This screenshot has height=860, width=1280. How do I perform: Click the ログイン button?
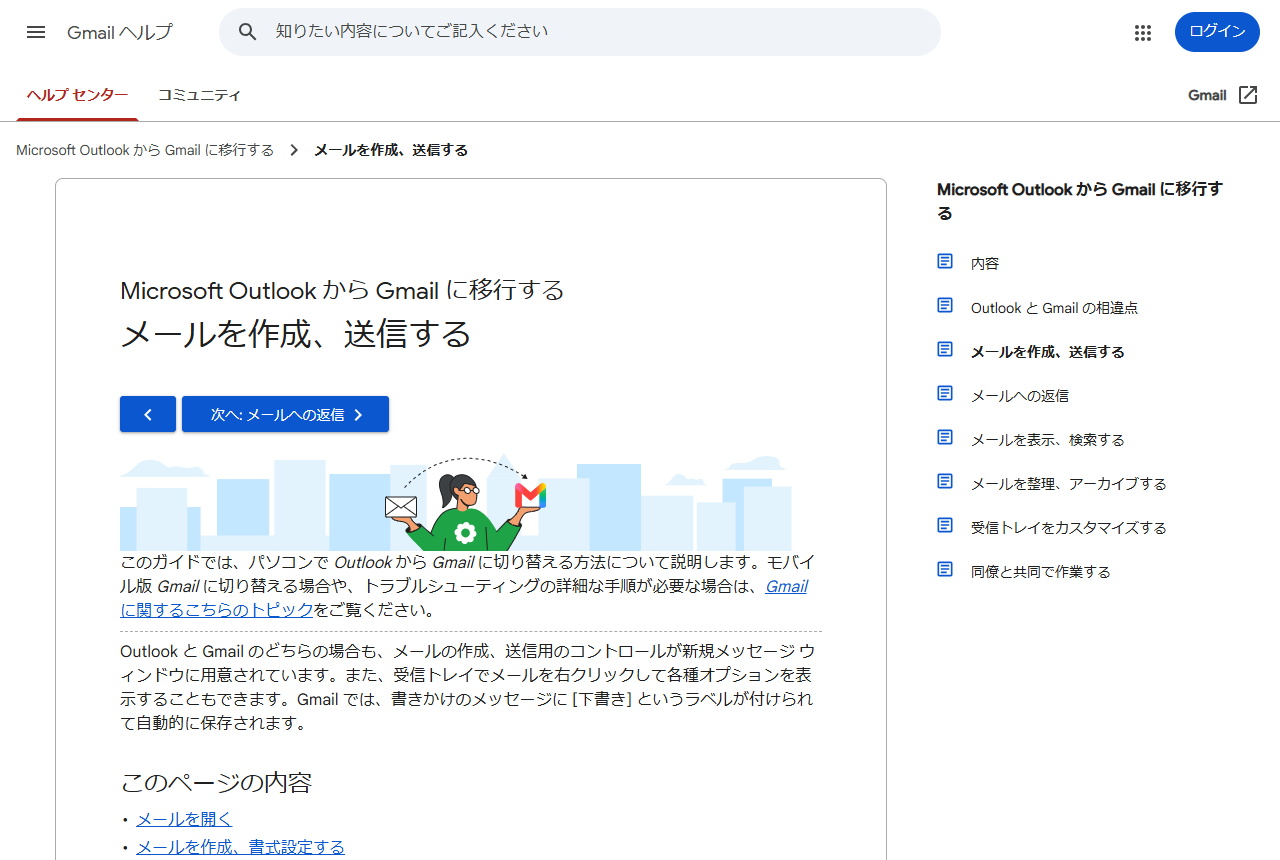coord(1217,32)
